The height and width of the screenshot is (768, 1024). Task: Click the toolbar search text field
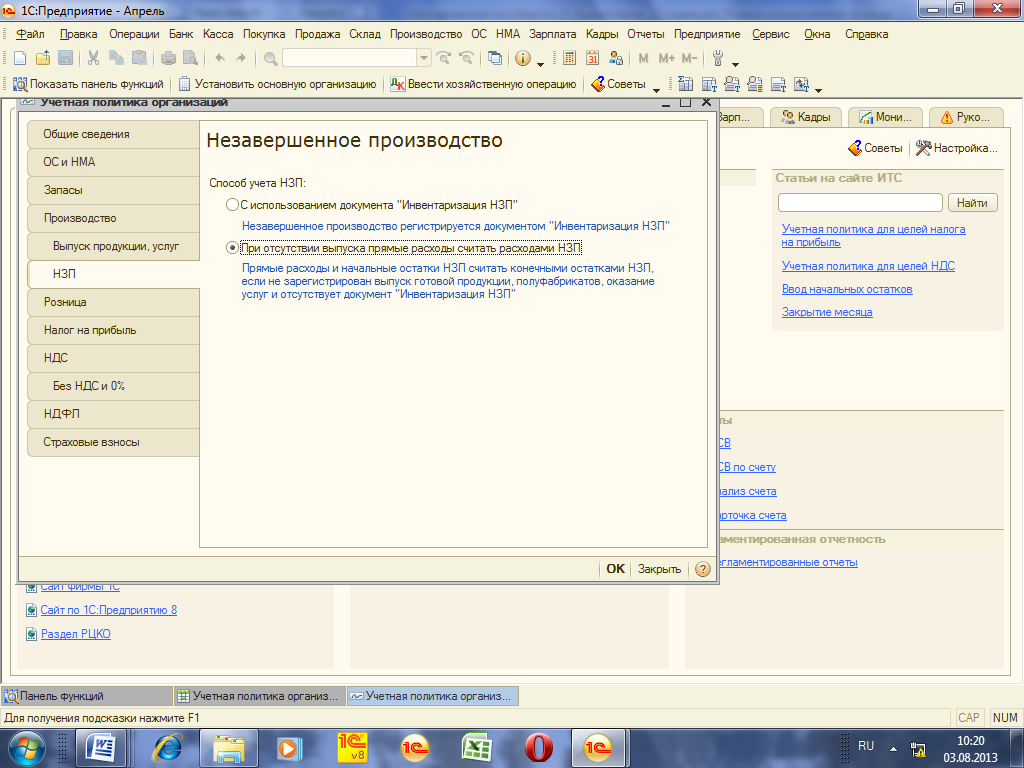coord(349,58)
